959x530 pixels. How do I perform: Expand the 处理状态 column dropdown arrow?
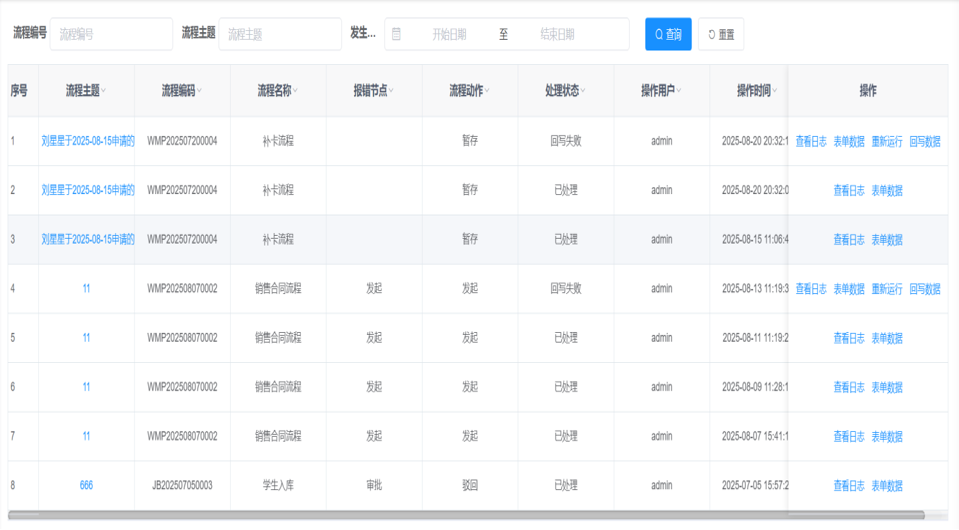coord(583,91)
